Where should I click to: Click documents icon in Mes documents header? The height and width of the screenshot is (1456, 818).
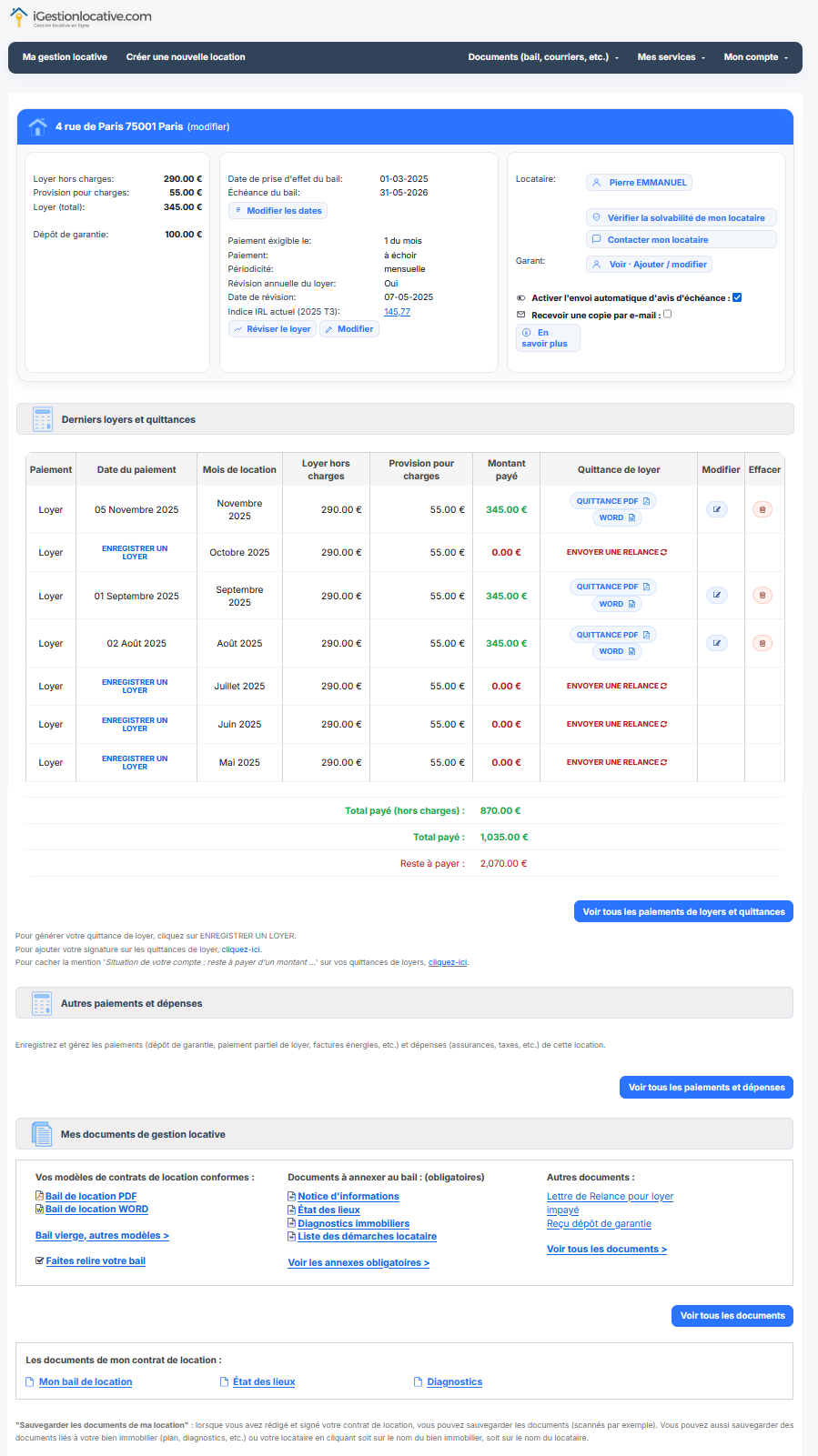click(x=42, y=1134)
